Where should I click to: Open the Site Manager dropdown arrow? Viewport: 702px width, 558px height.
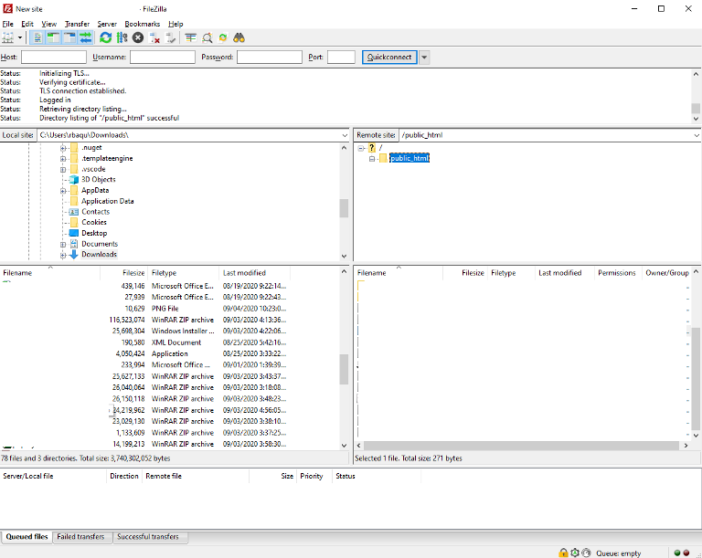(20, 38)
